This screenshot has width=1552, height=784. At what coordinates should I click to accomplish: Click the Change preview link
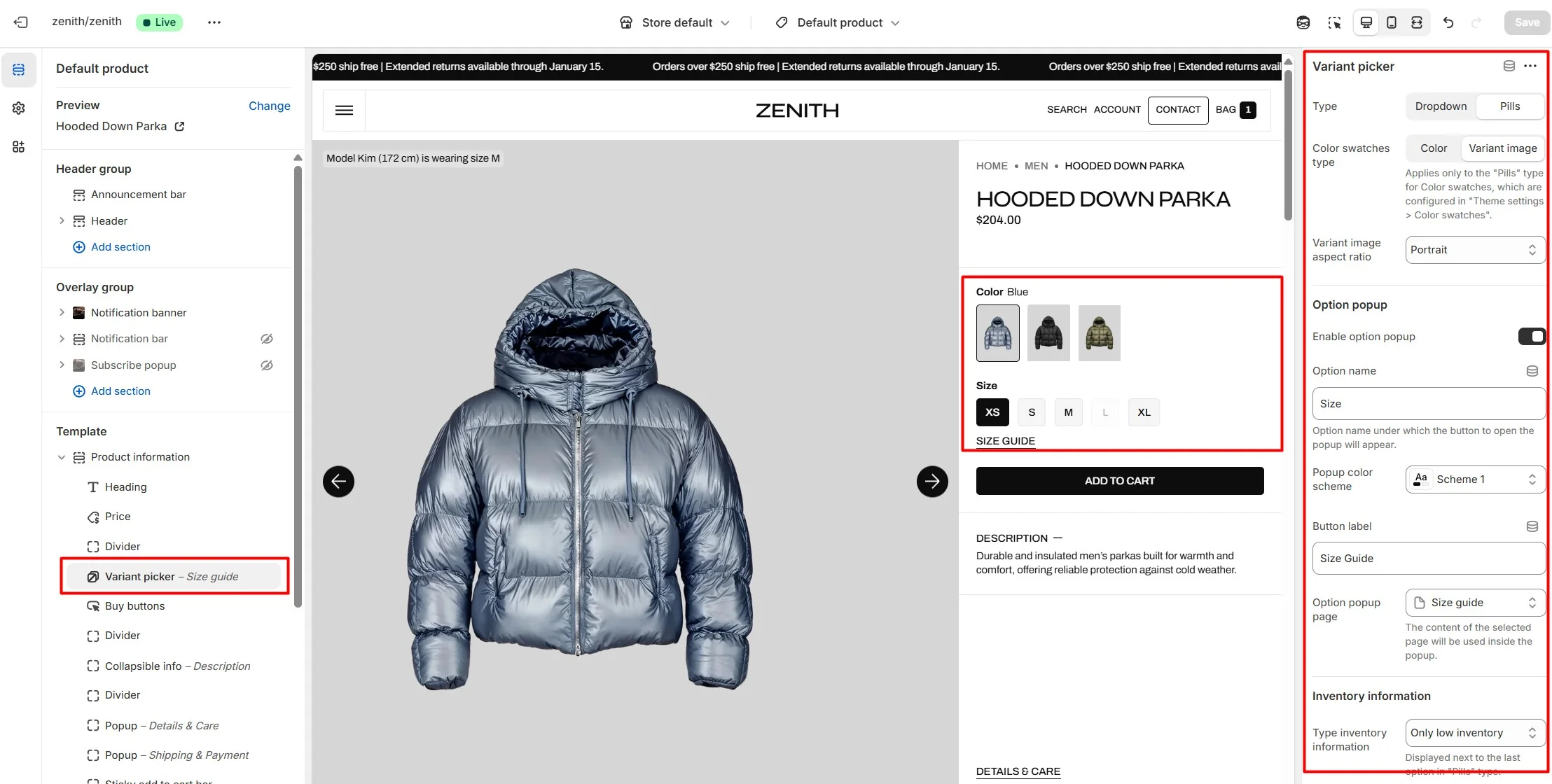[270, 106]
